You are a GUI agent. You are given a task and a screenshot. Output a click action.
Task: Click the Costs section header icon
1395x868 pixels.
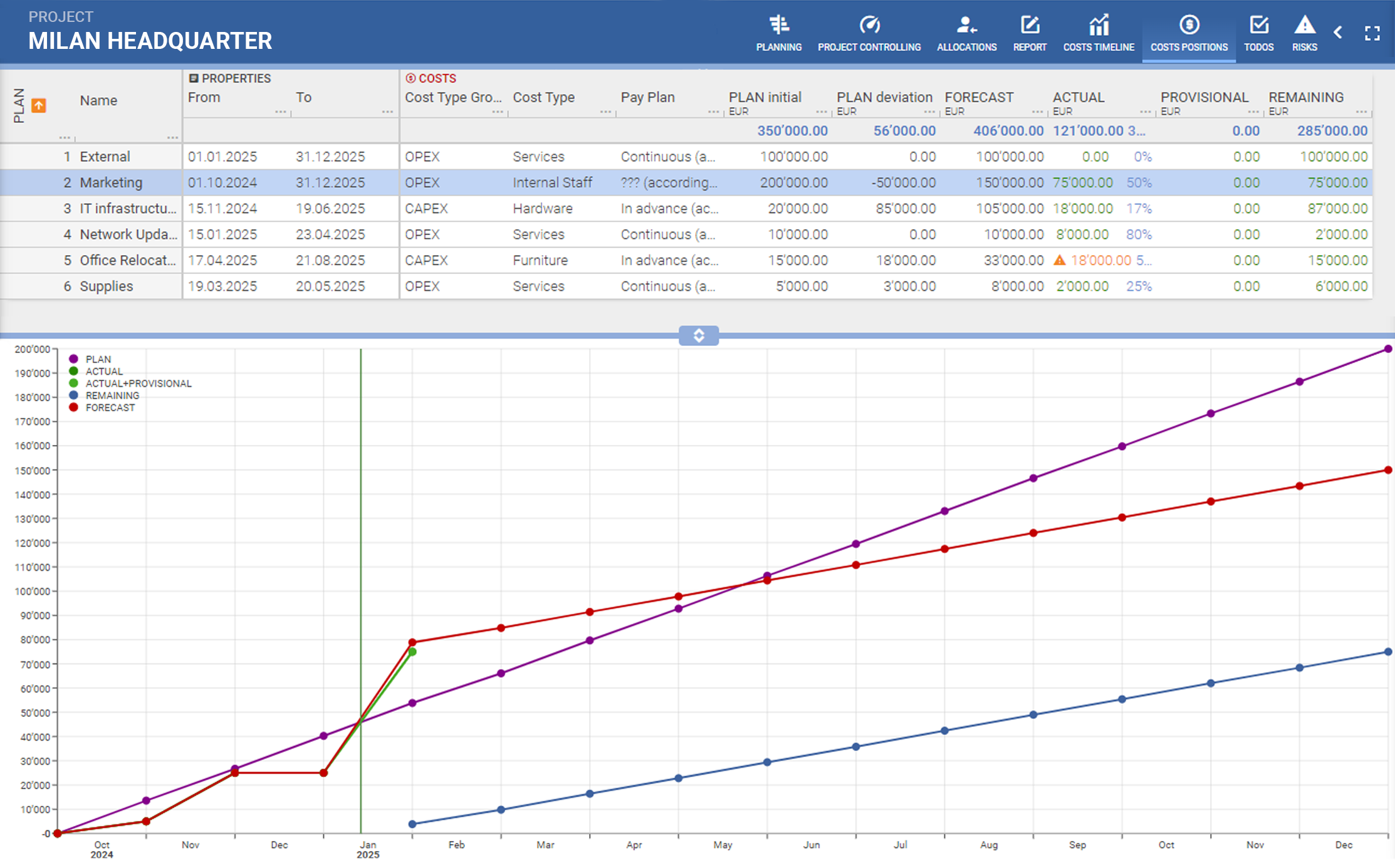[410, 78]
